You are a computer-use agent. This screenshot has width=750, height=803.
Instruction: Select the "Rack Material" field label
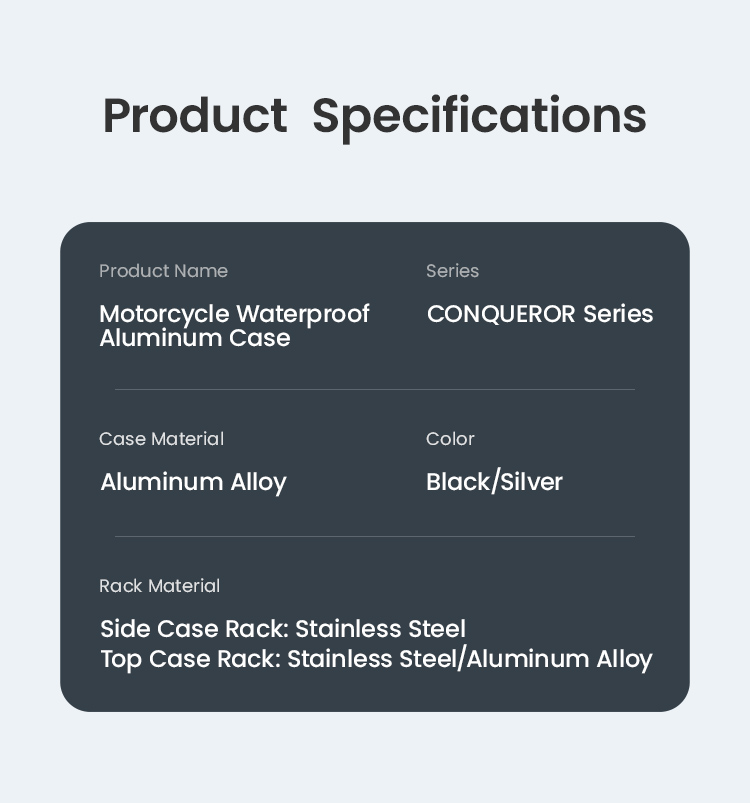coord(159,586)
